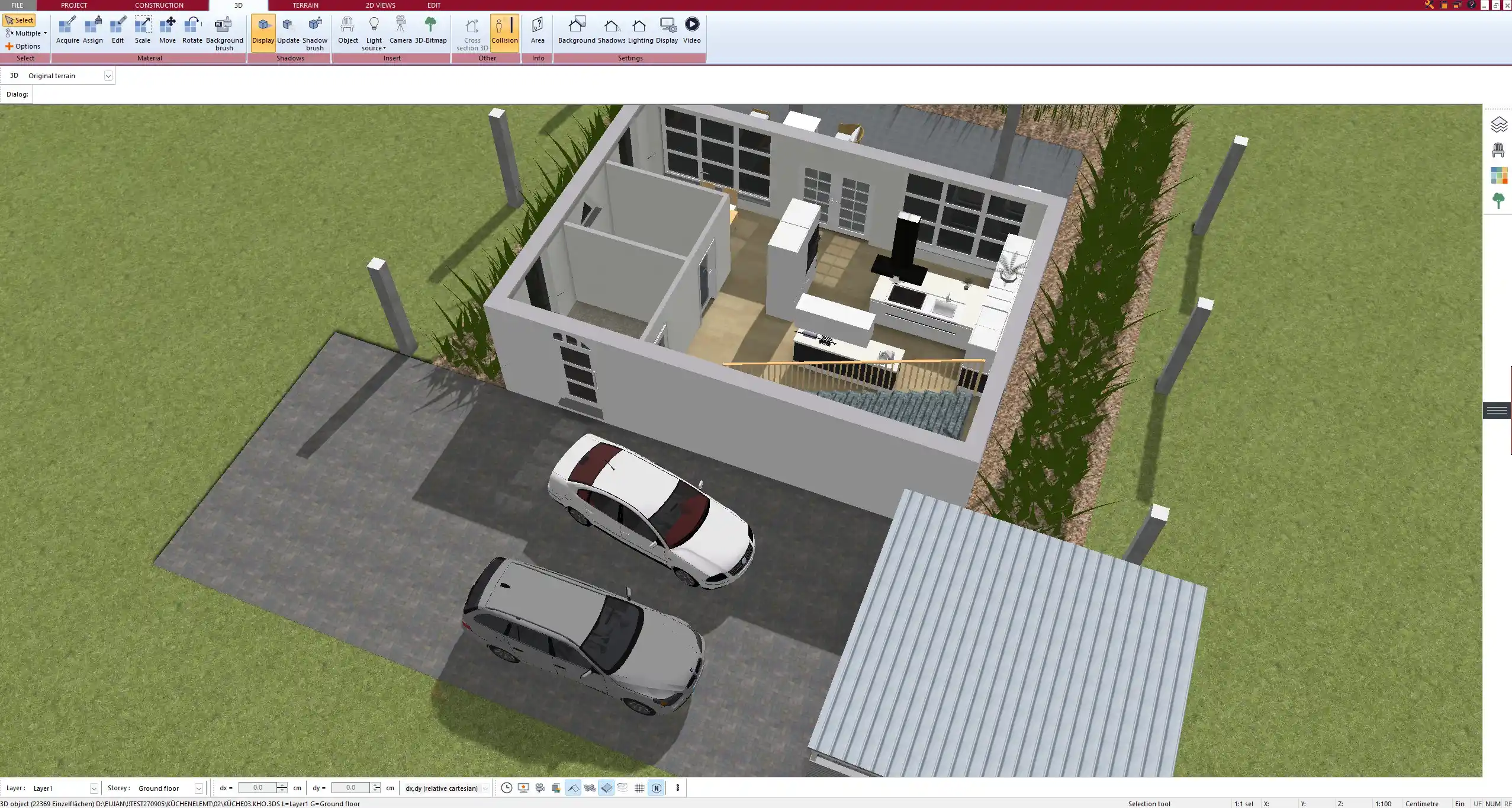The height and width of the screenshot is (808, 1512).
Task: Switch to the CONSTRUCTION tab
Action: pos(159,5)
